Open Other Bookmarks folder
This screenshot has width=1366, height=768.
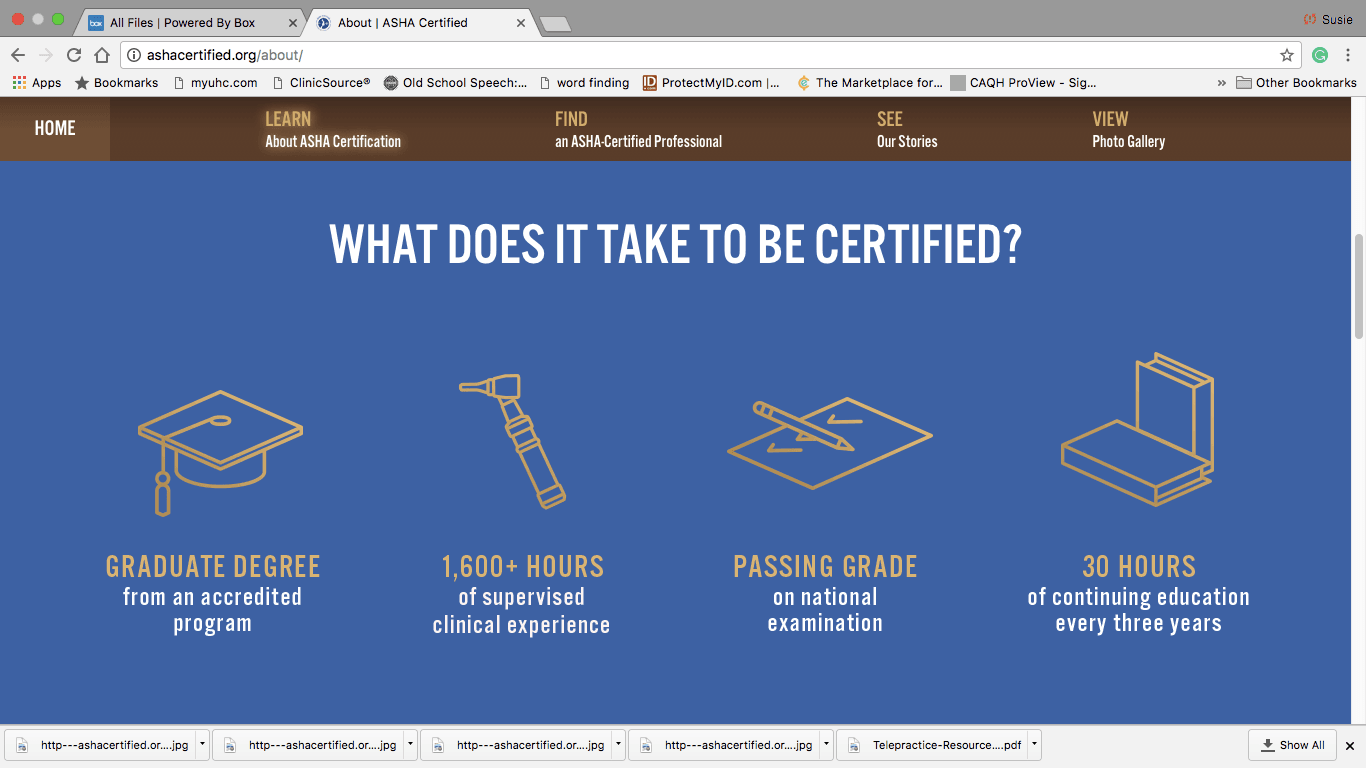point(1296,83)
